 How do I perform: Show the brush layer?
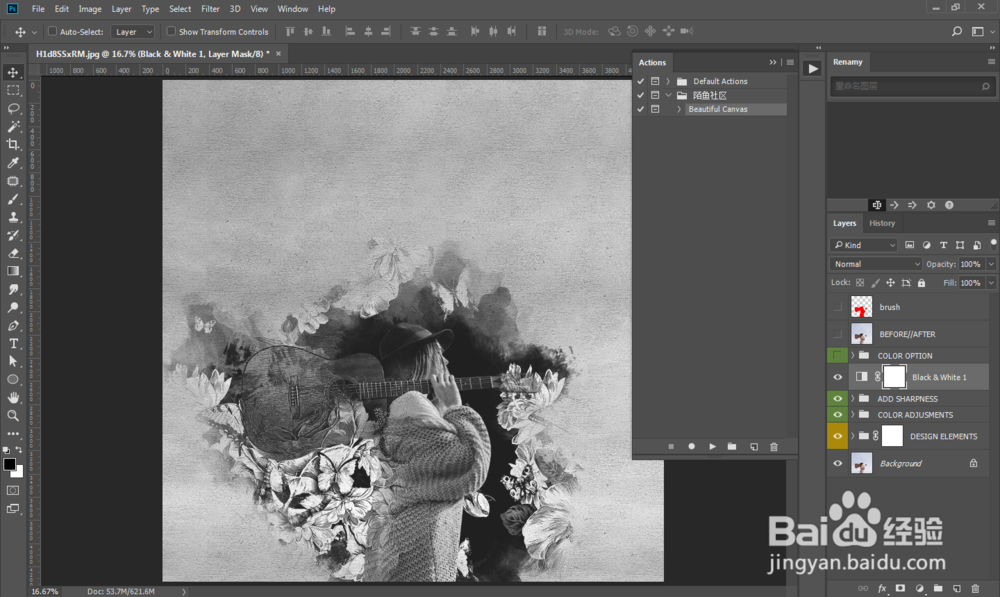pos(837,307)
